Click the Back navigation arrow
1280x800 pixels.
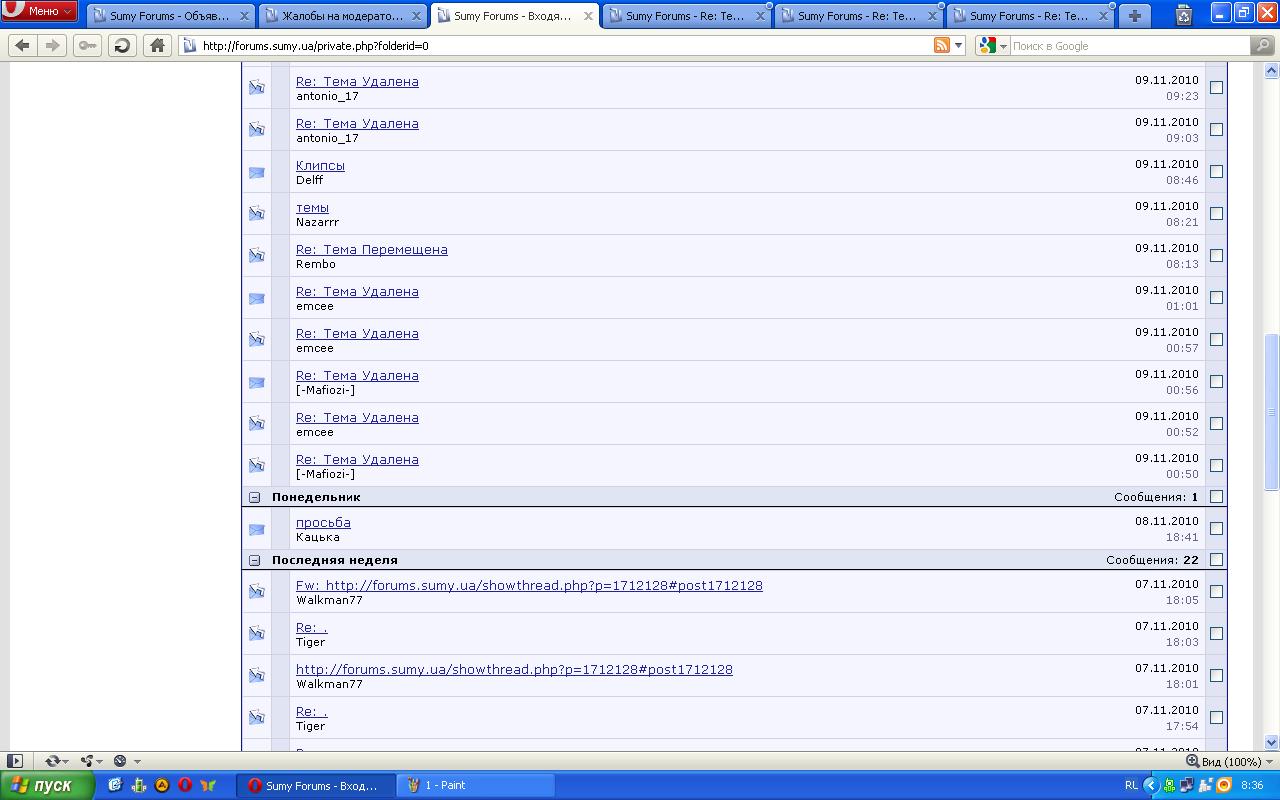tap(23, 46)
